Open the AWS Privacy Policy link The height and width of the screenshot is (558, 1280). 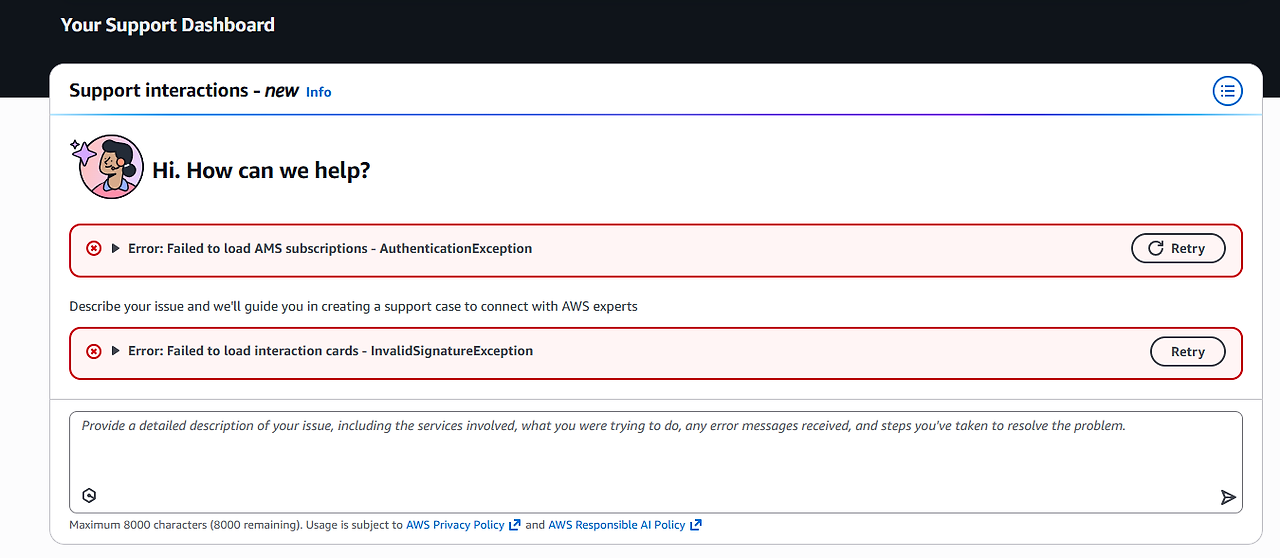tap(455, 525)
